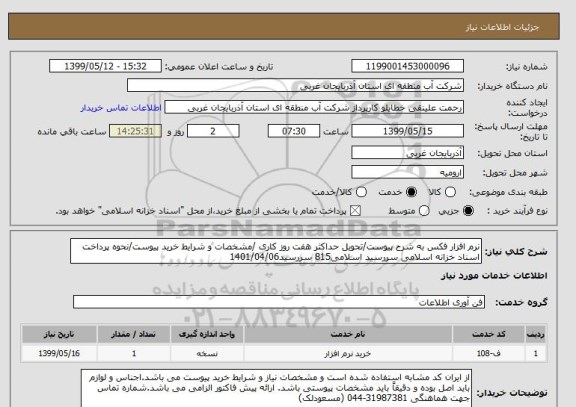
Task: Click the service code cell ف-108
Action: tap(489, 353)
